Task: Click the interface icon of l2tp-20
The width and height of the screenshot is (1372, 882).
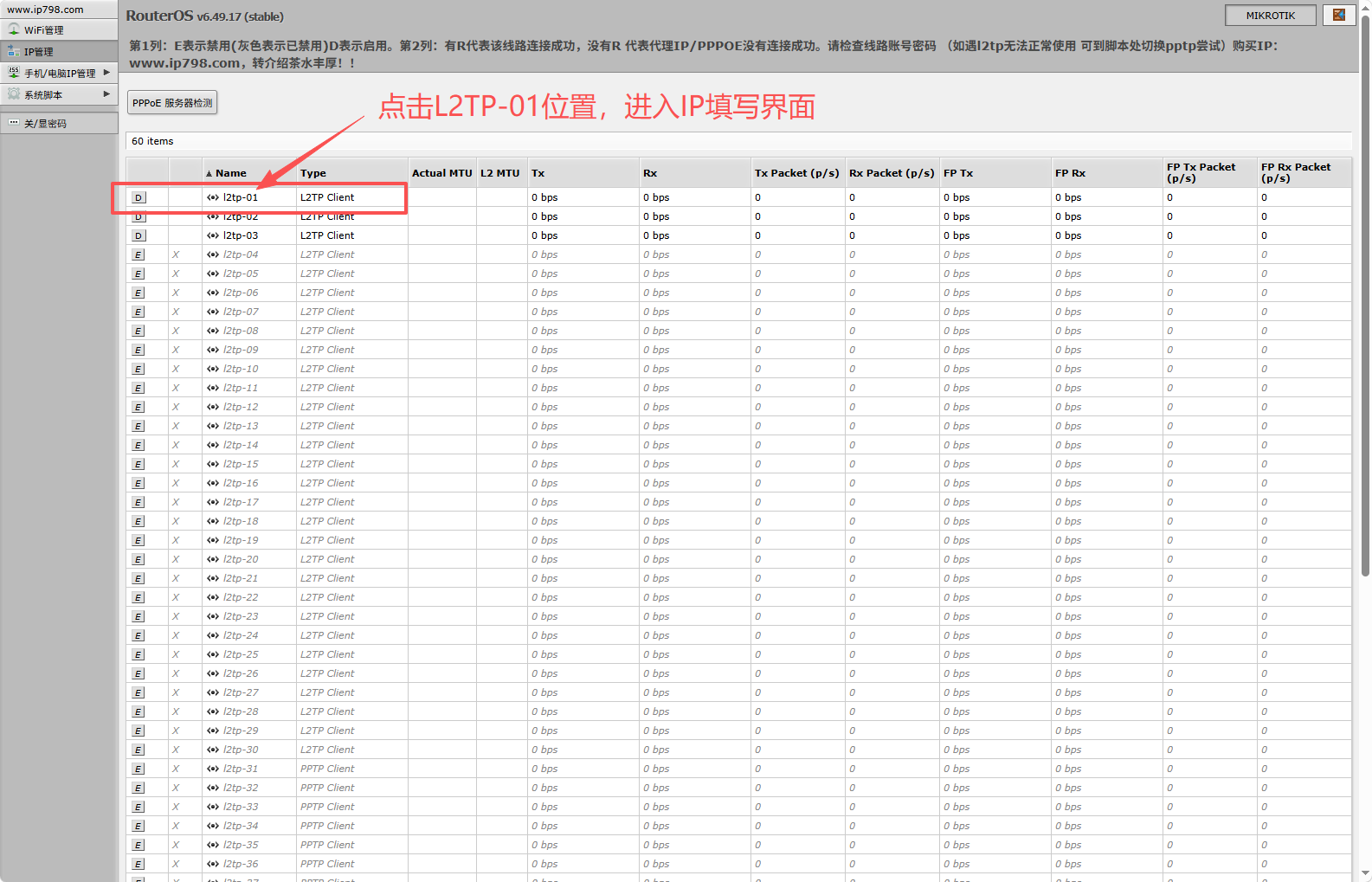Action: pos(213,559)
